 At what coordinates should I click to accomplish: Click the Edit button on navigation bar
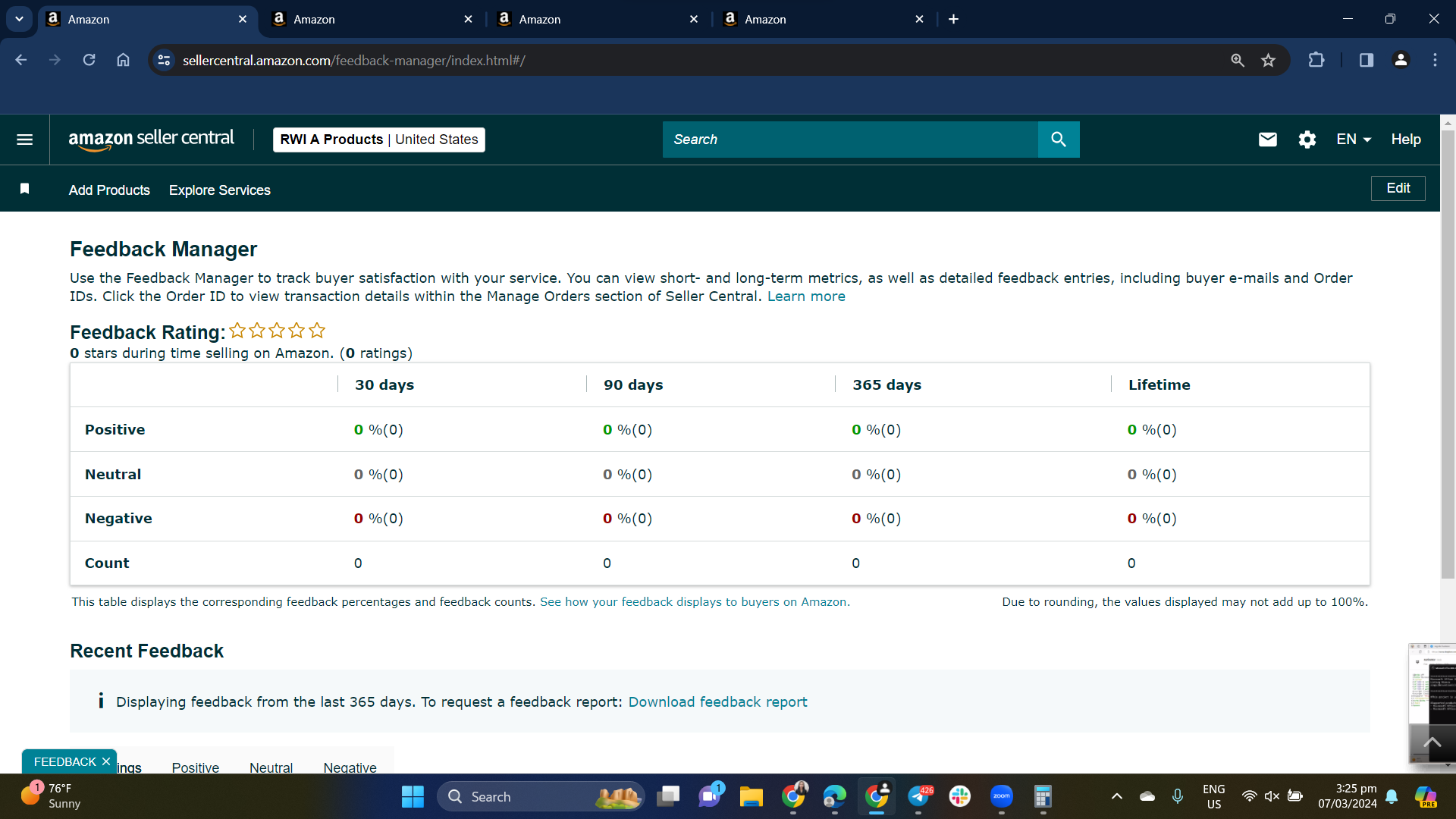pyautogui.click(x=1398, y=188)
